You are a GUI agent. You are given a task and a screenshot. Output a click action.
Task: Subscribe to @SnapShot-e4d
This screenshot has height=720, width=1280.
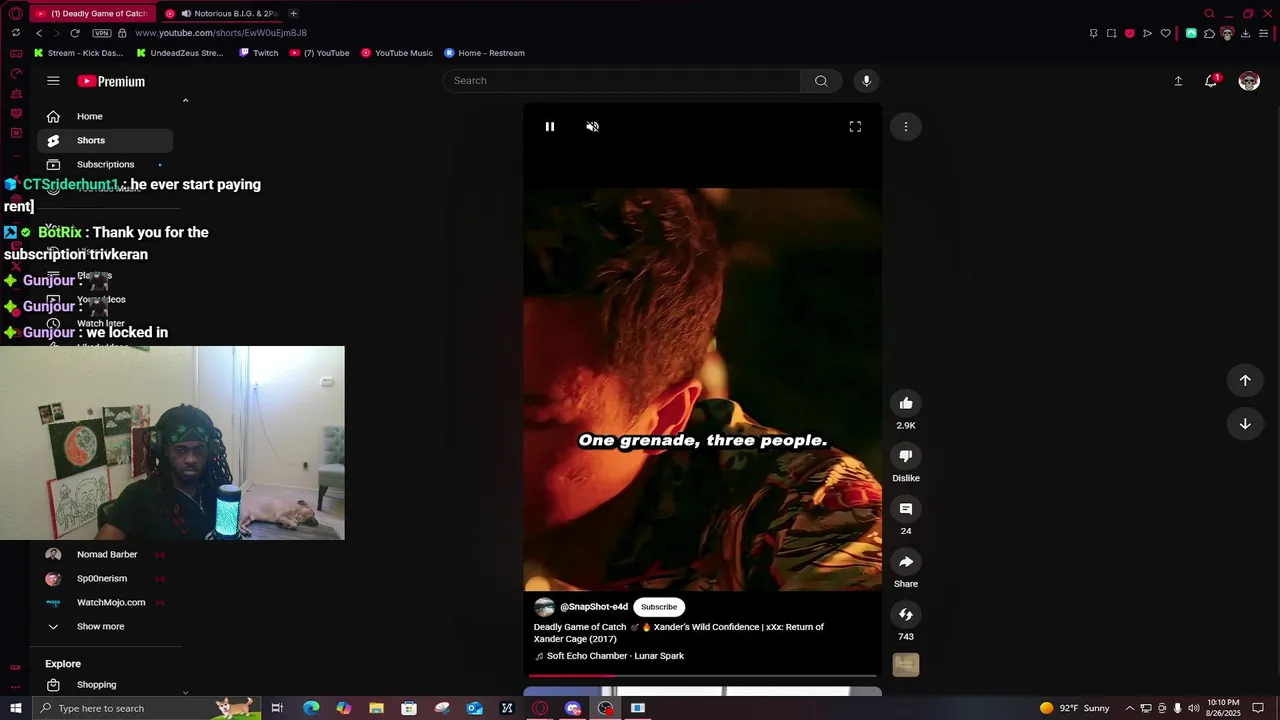click(659, 607)
